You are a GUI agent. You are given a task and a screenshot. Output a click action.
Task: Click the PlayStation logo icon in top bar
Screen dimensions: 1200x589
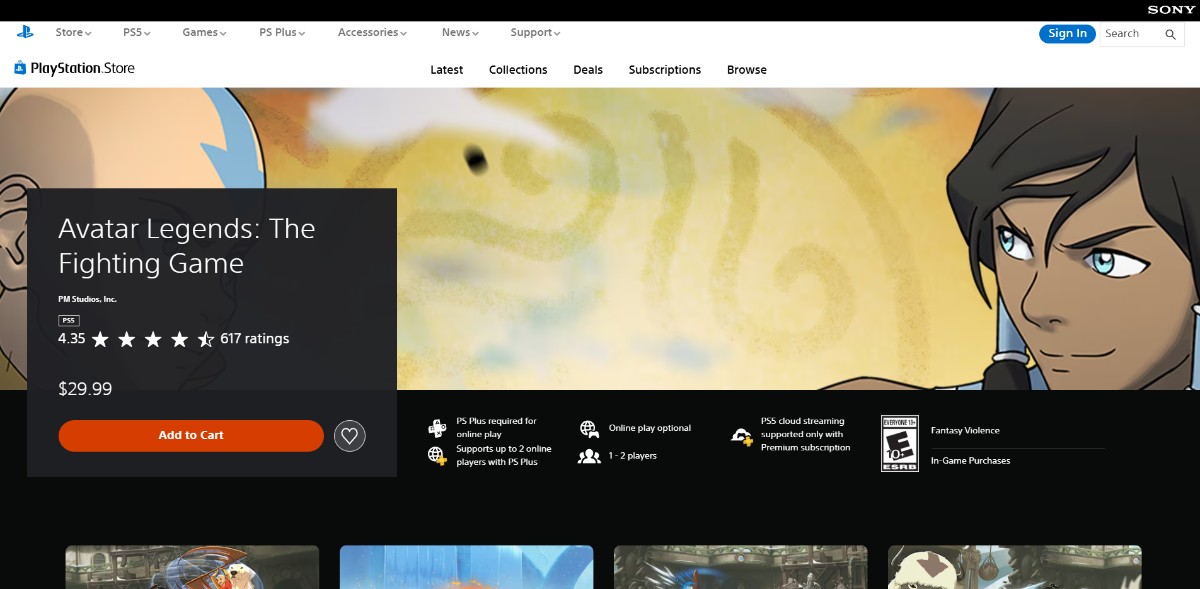pyautogui.click(x=25, y=32)
